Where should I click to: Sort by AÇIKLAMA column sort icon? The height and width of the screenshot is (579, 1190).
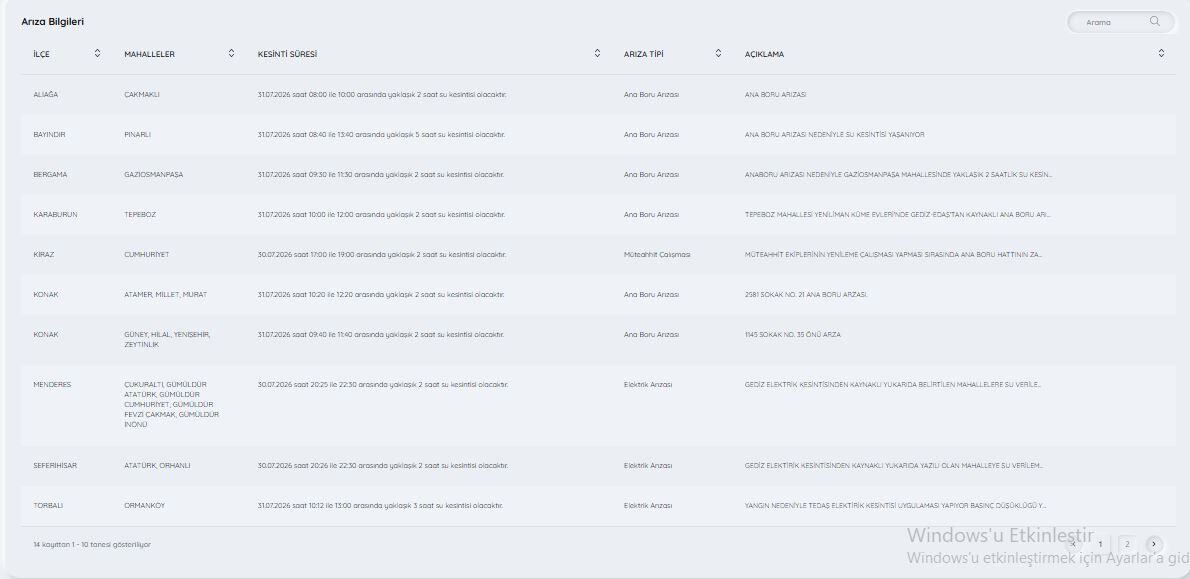pos(1161,53)
